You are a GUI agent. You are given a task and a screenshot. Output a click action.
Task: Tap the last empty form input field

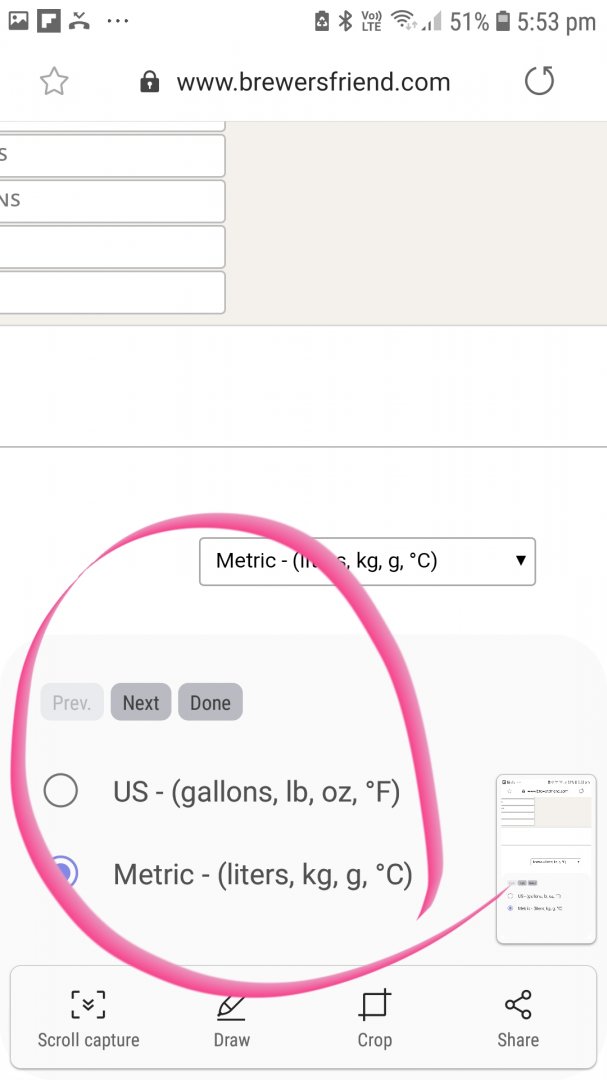[111, 292]
